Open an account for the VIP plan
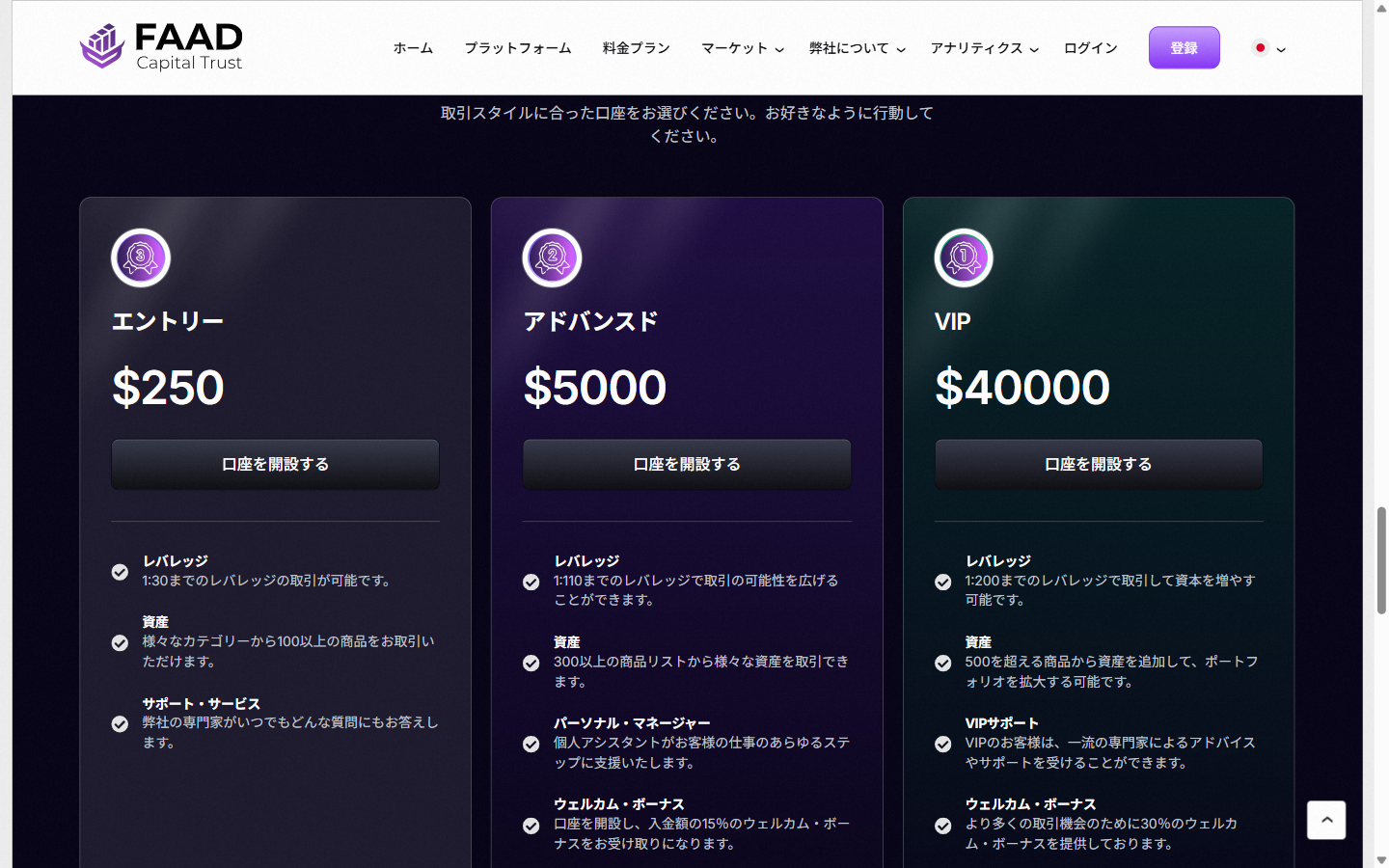Screen dimensions: 1389x868 (1099, 464)
